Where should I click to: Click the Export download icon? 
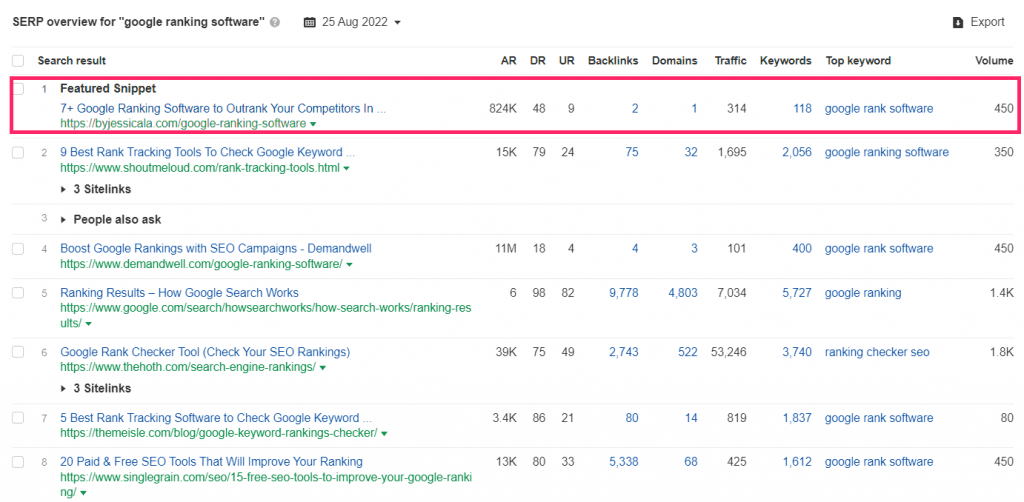coord(958,22)
